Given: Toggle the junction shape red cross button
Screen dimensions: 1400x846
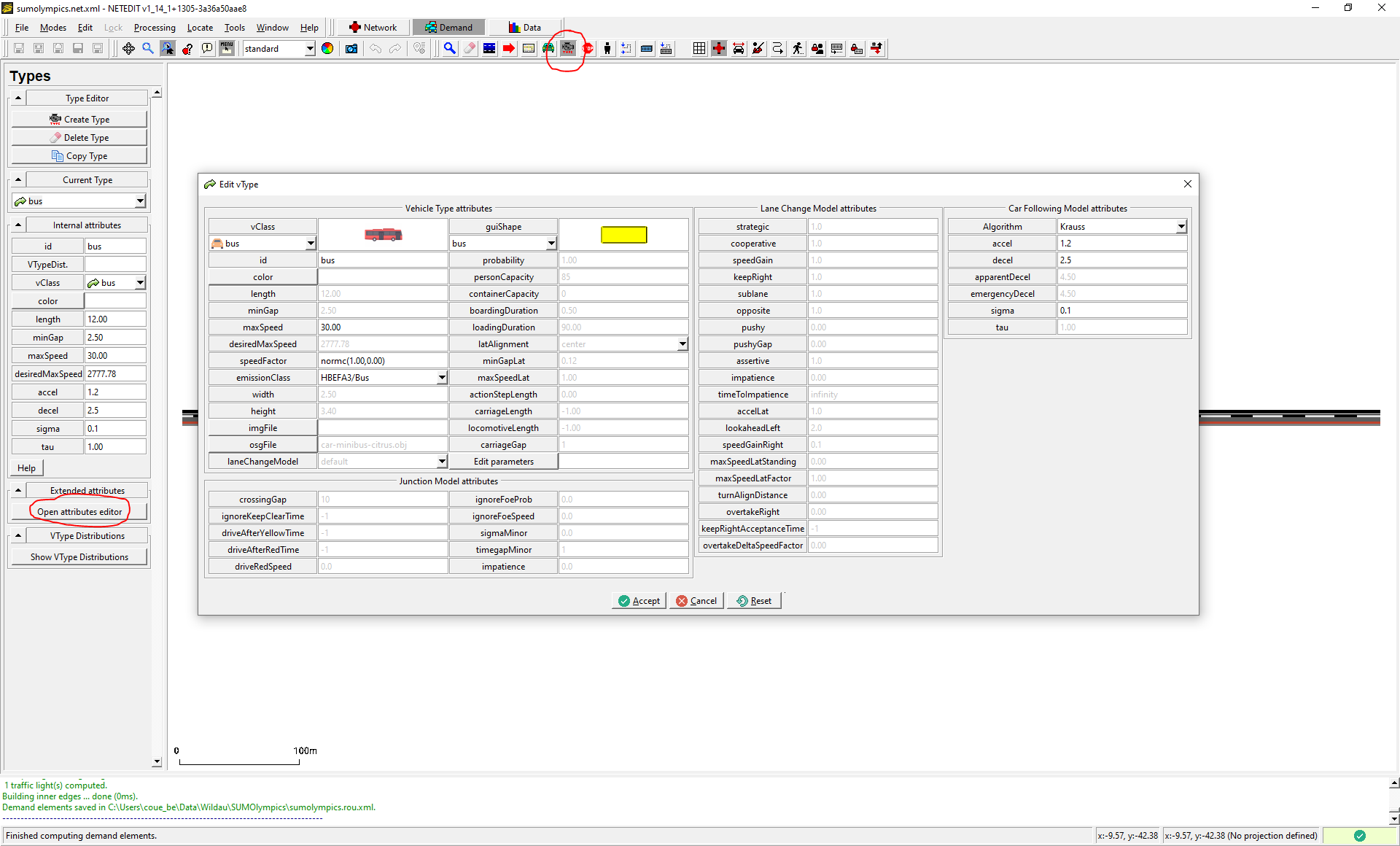Looking at the screenshot, I should pyautogui.click(x=719, y=48).
